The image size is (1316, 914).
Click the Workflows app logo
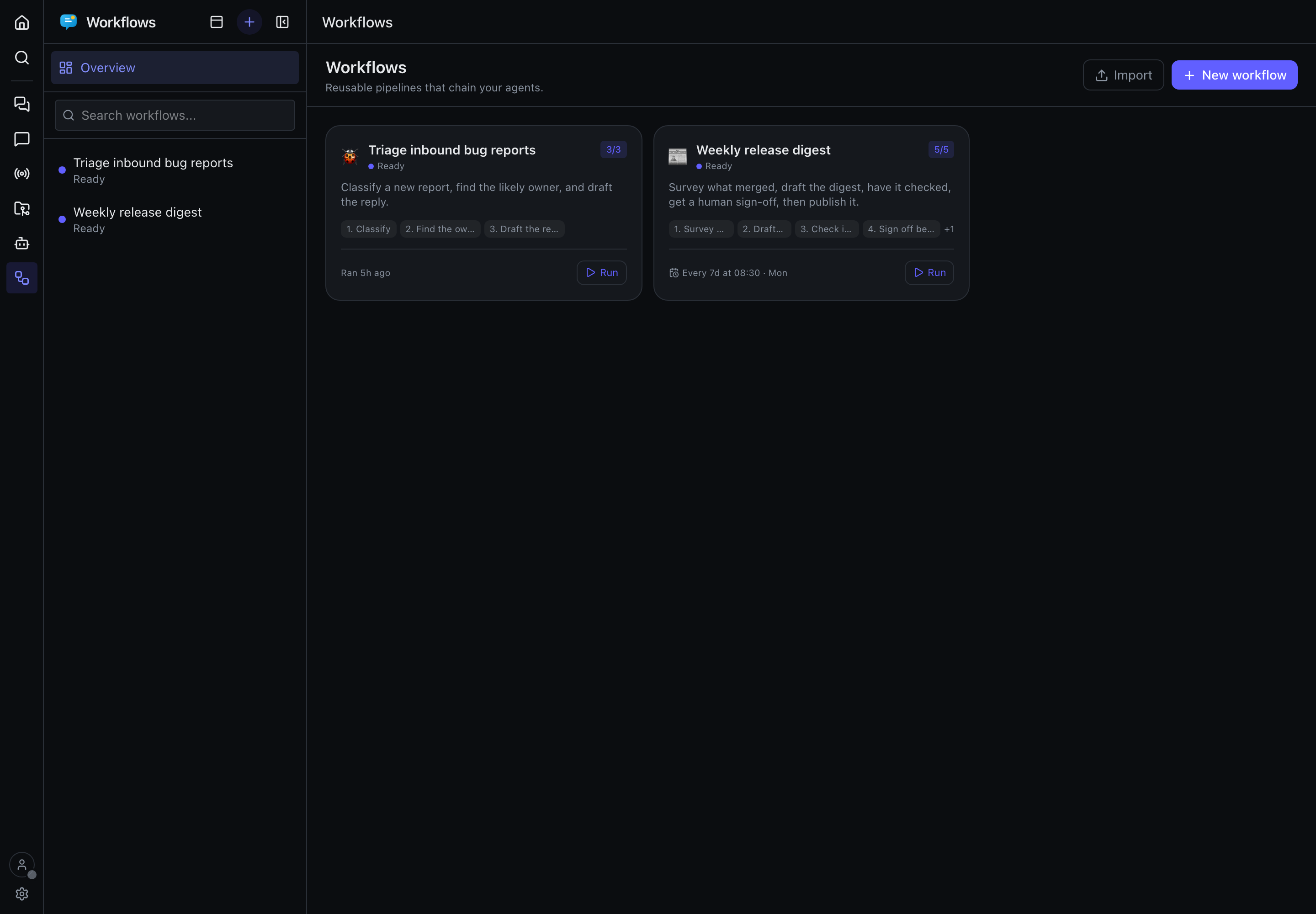pyautogui.click(x=68, y=22)
